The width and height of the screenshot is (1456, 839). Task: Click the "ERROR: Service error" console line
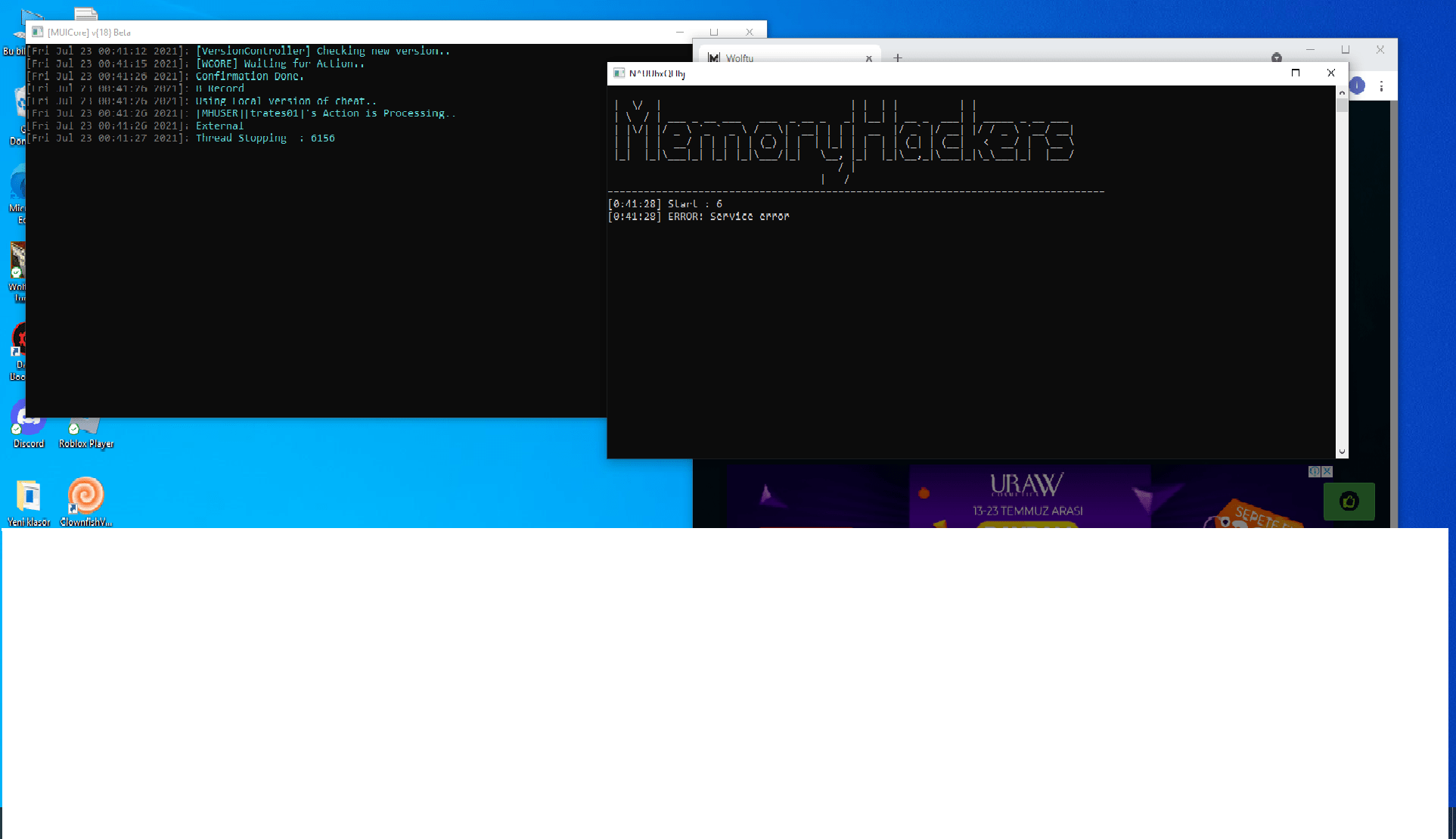click(698, 216)
